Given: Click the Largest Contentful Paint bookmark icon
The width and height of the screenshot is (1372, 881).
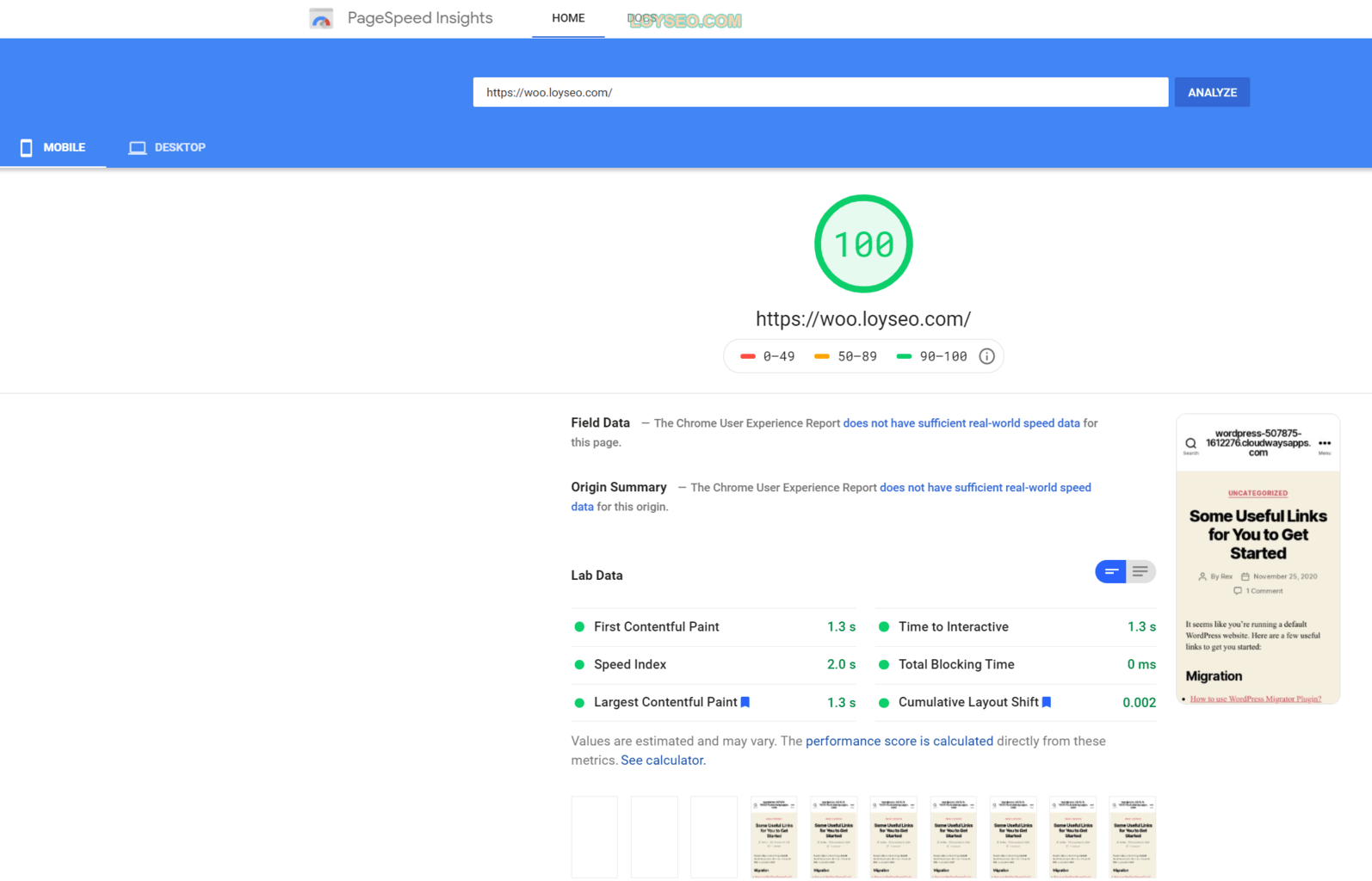Looking at the screenshot, I should click(x=745, y=702).
